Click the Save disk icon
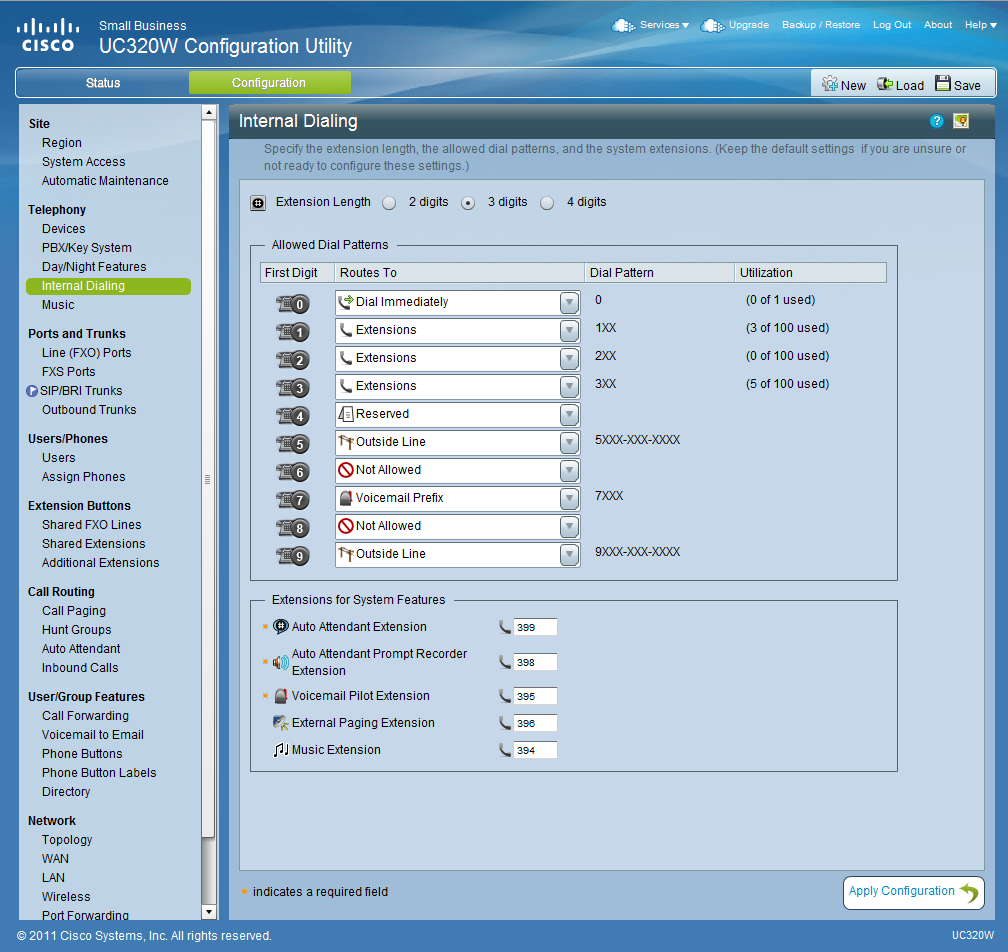This screenshot has width=1008, height=952. (x=943, y=84)
